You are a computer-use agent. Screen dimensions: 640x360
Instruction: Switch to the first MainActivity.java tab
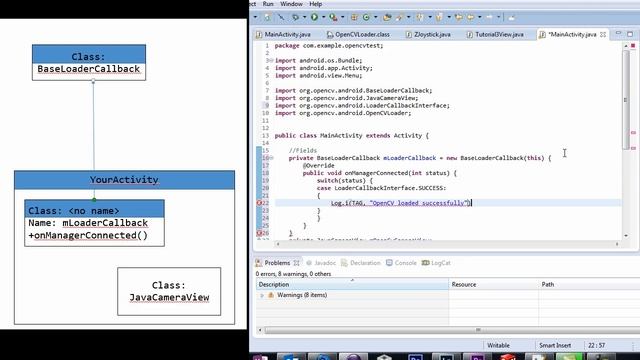[x=283, y=35]
